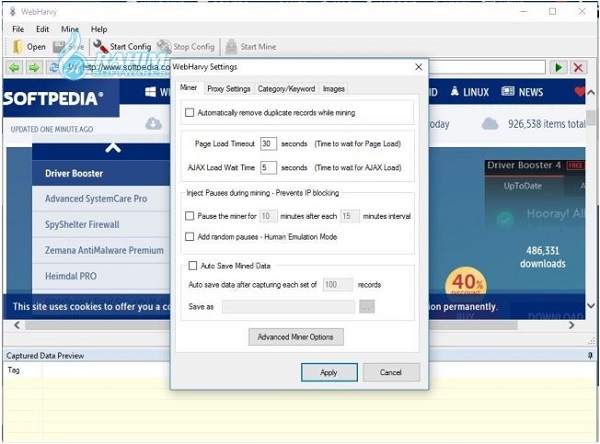Select Driver Booster list entry
600x444 pixels.
[x=101, y=173]
